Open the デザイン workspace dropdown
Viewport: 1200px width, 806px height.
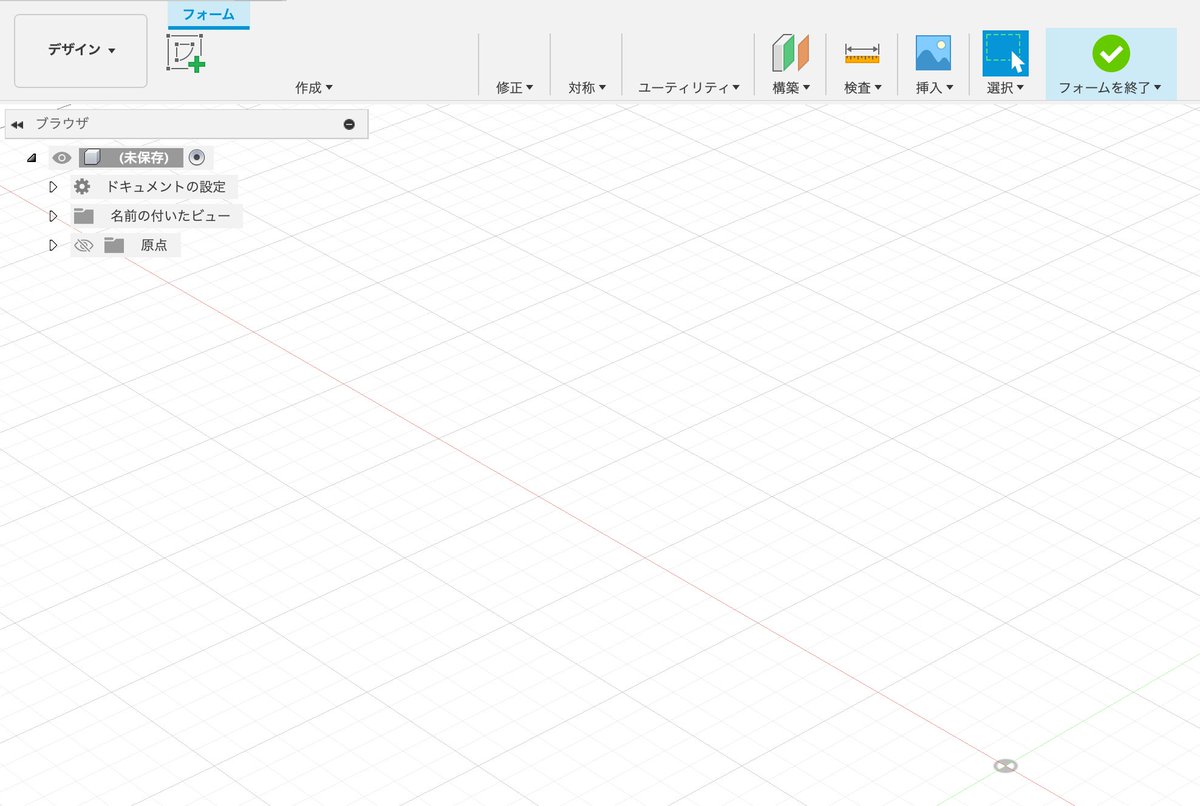pyautogui.click(x=81, y=50)
